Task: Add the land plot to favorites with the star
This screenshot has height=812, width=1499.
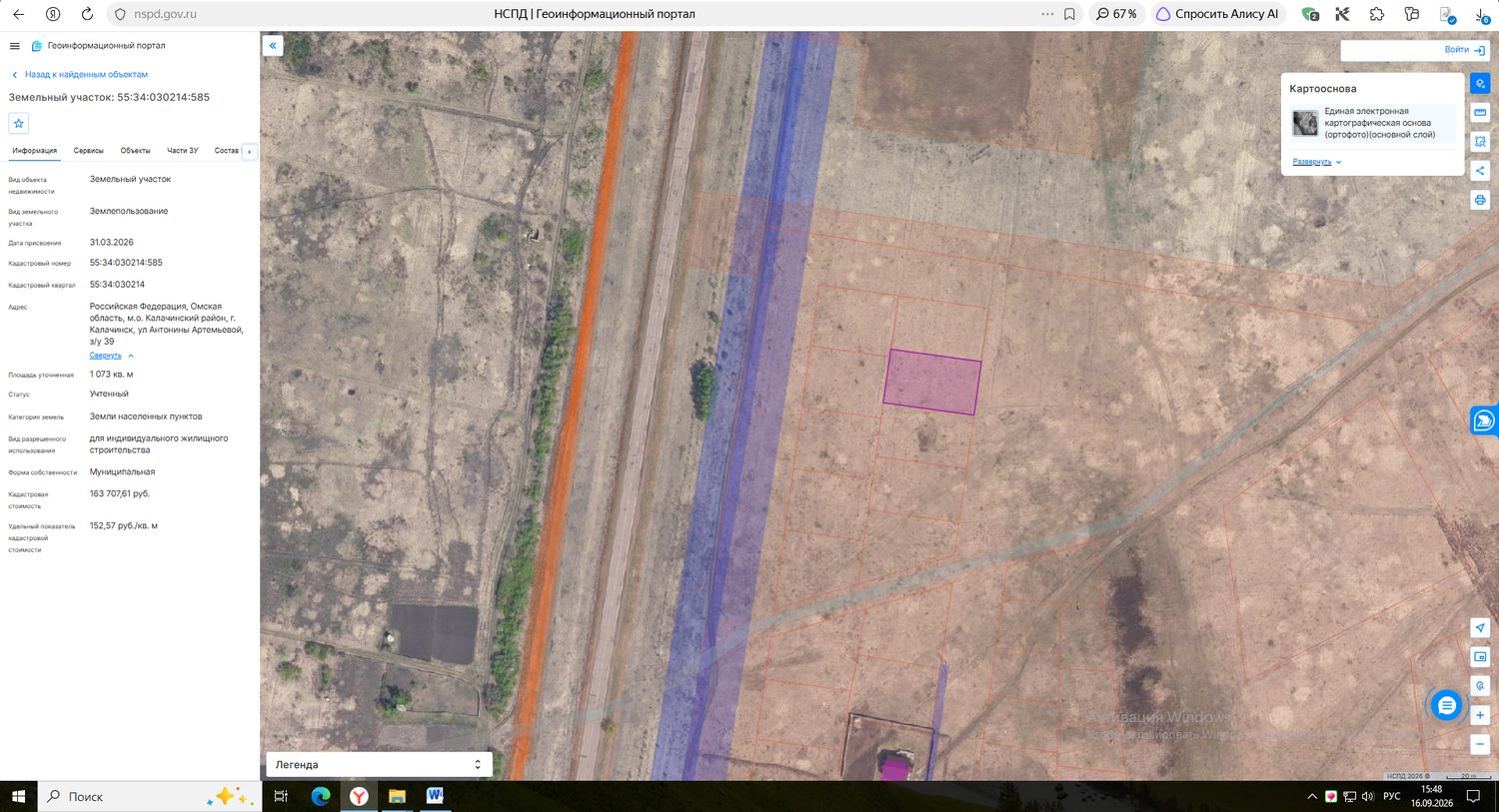Action: click(19, 123)
